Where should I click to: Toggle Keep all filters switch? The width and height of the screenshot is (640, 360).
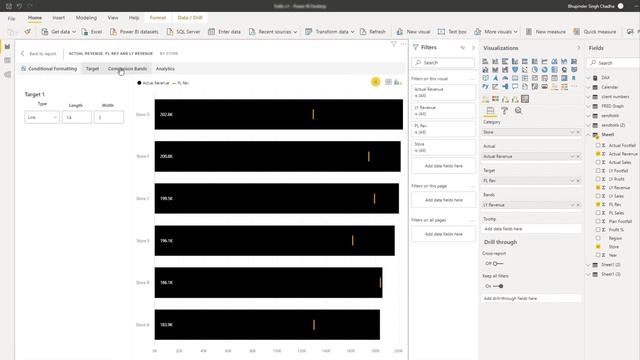498,286
